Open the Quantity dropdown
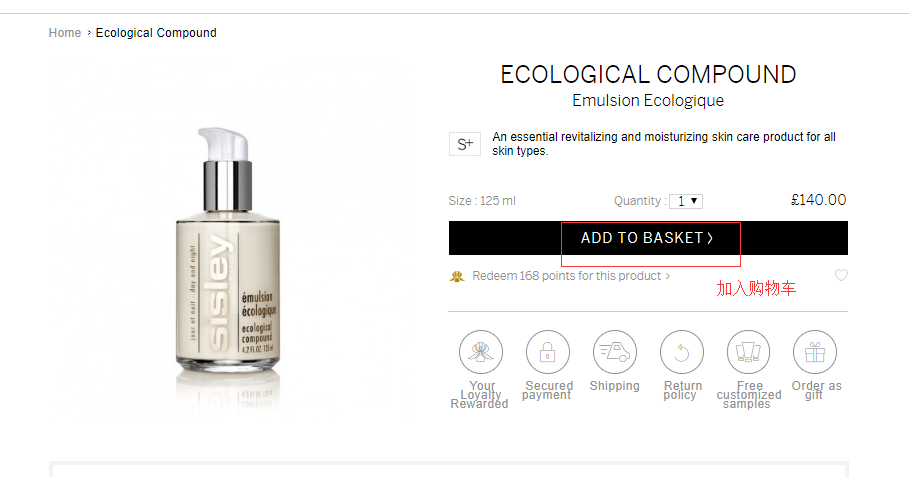This screenshot has height=477, width=909. pyautogui.click(x=686, y=201)
